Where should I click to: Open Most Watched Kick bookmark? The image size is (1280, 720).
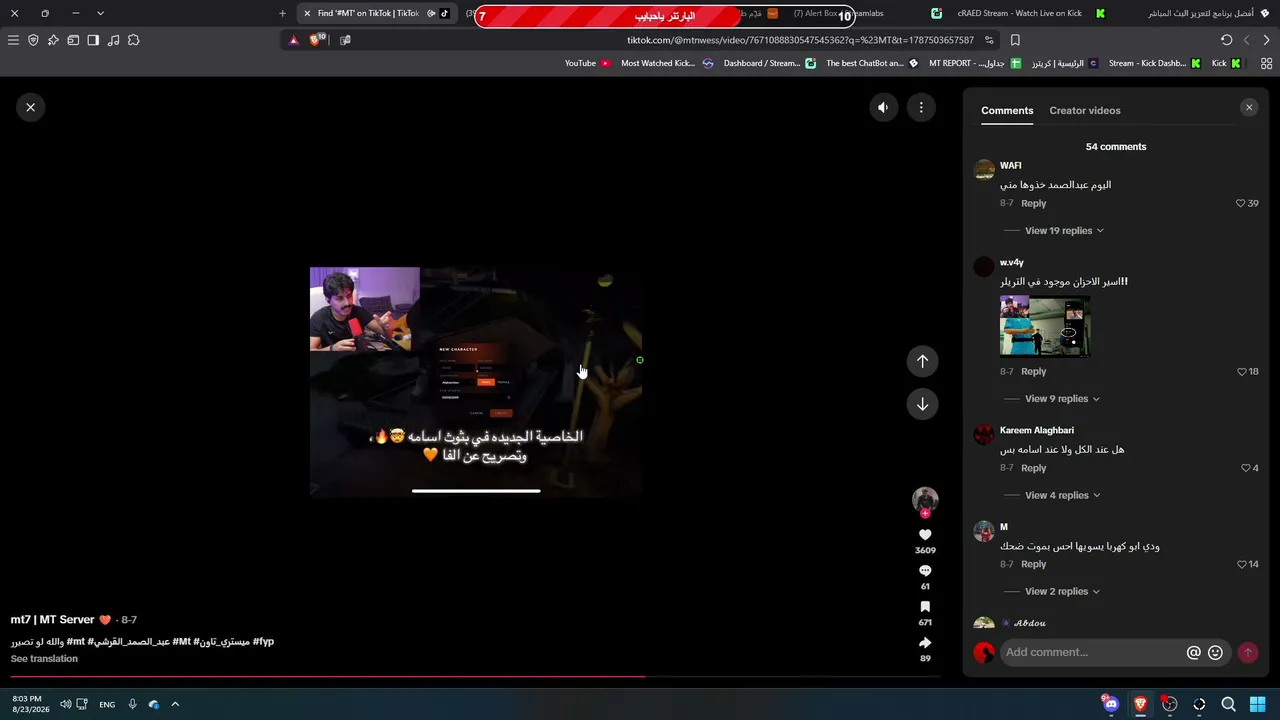[666, 64]
